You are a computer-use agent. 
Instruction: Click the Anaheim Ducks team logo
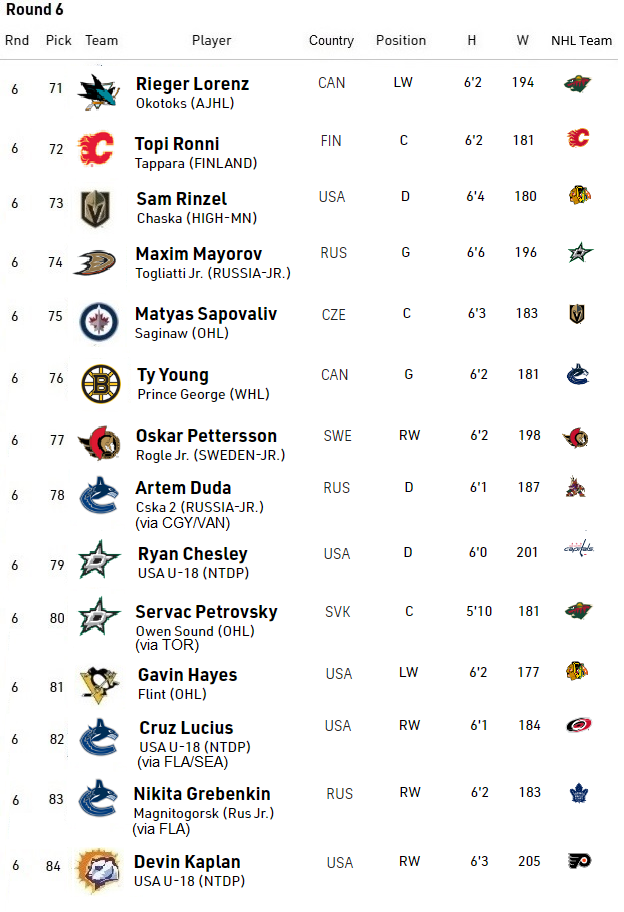[x=99, y=261]
